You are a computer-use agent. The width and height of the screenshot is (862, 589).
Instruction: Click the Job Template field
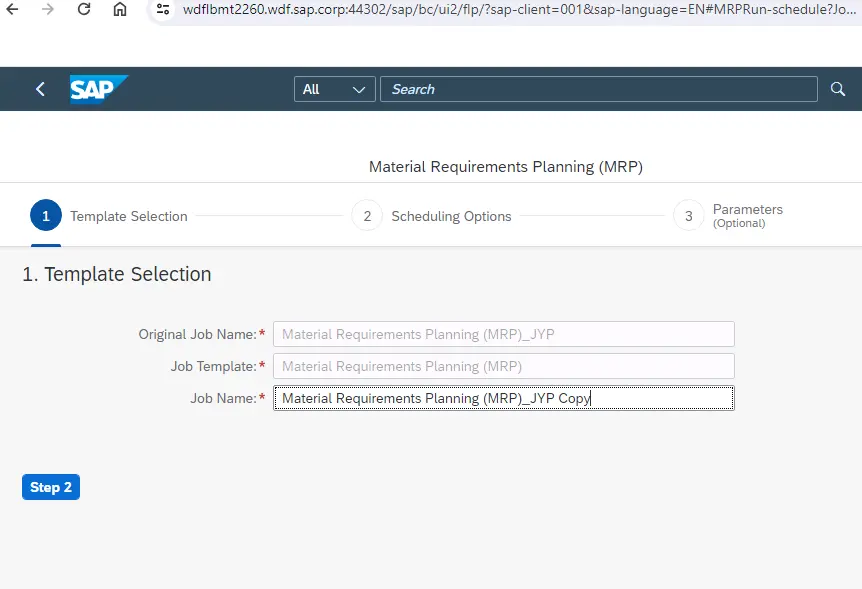tap(503, 366)
